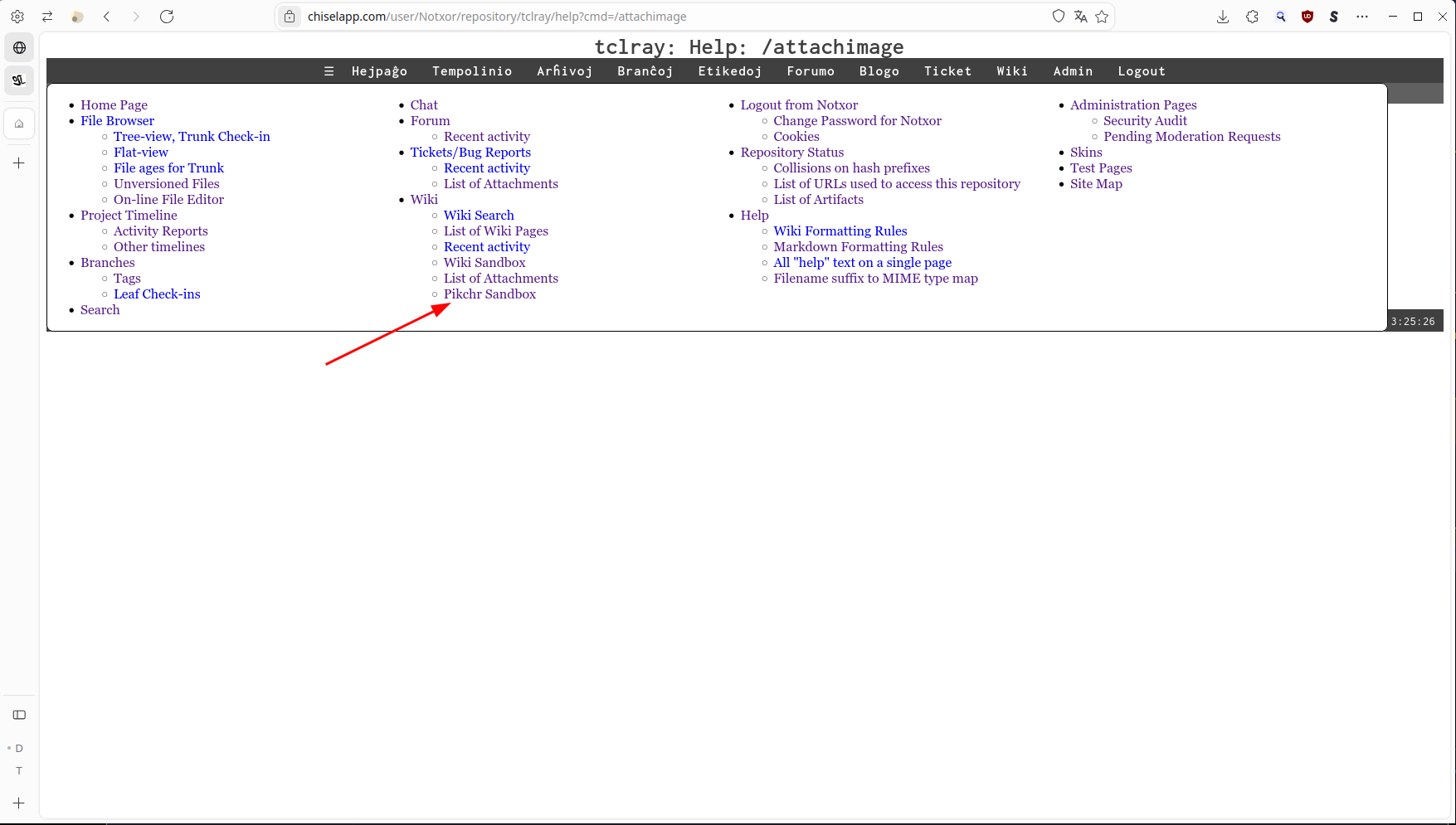Viewport: 1456px width, 825px height.
Task: Open Logout from Notxor link
Action: [x=799, y=105]
